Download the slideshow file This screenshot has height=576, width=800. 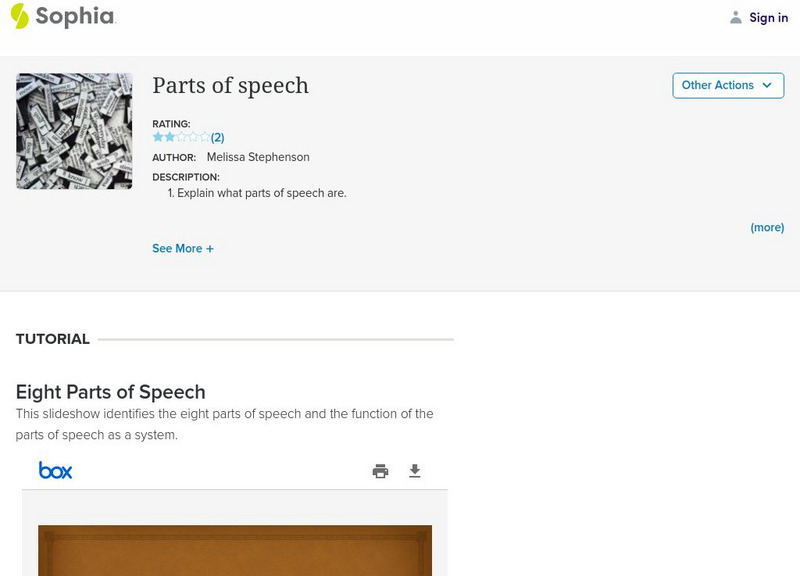pyautogui.click(x=415, y=471)
